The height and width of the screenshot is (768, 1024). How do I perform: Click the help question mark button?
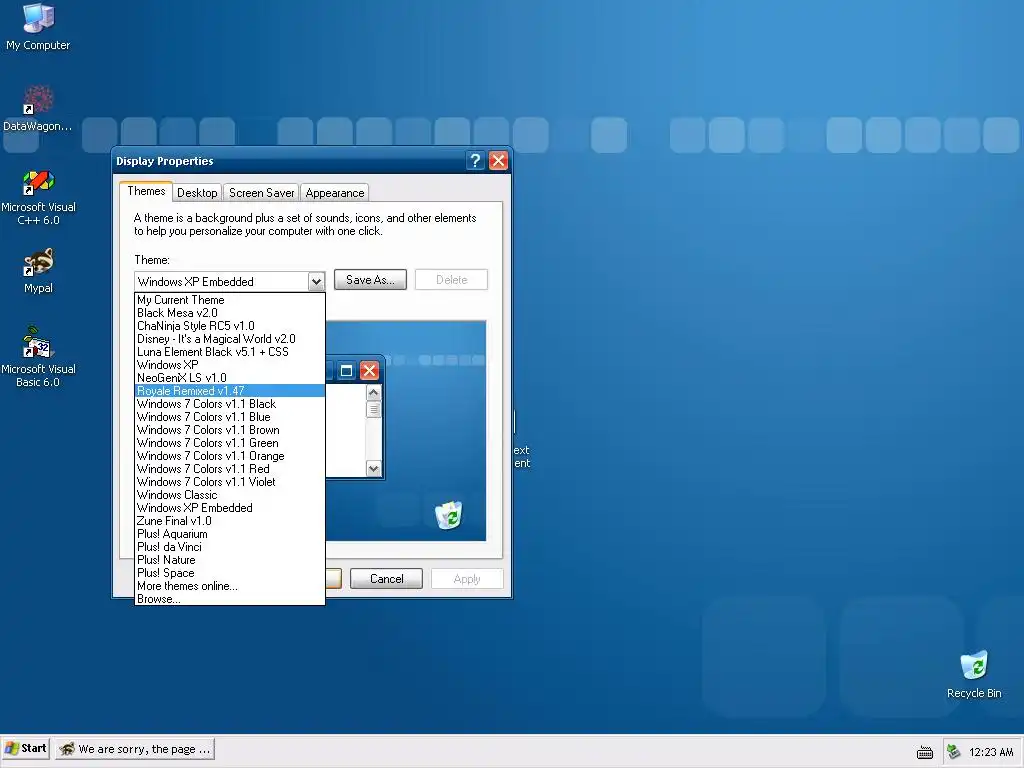pyautogui.click(x=475, y=161)
